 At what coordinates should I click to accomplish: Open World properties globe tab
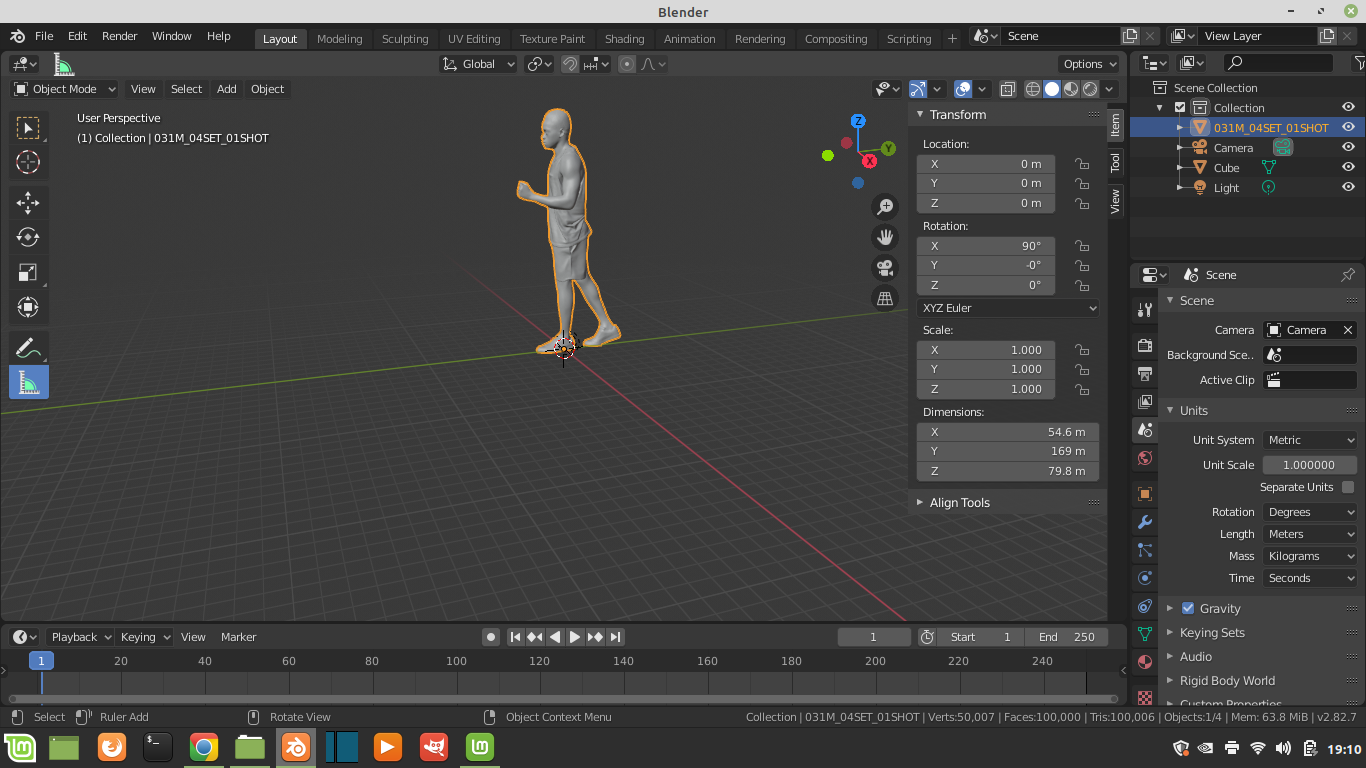(1145, 458)
